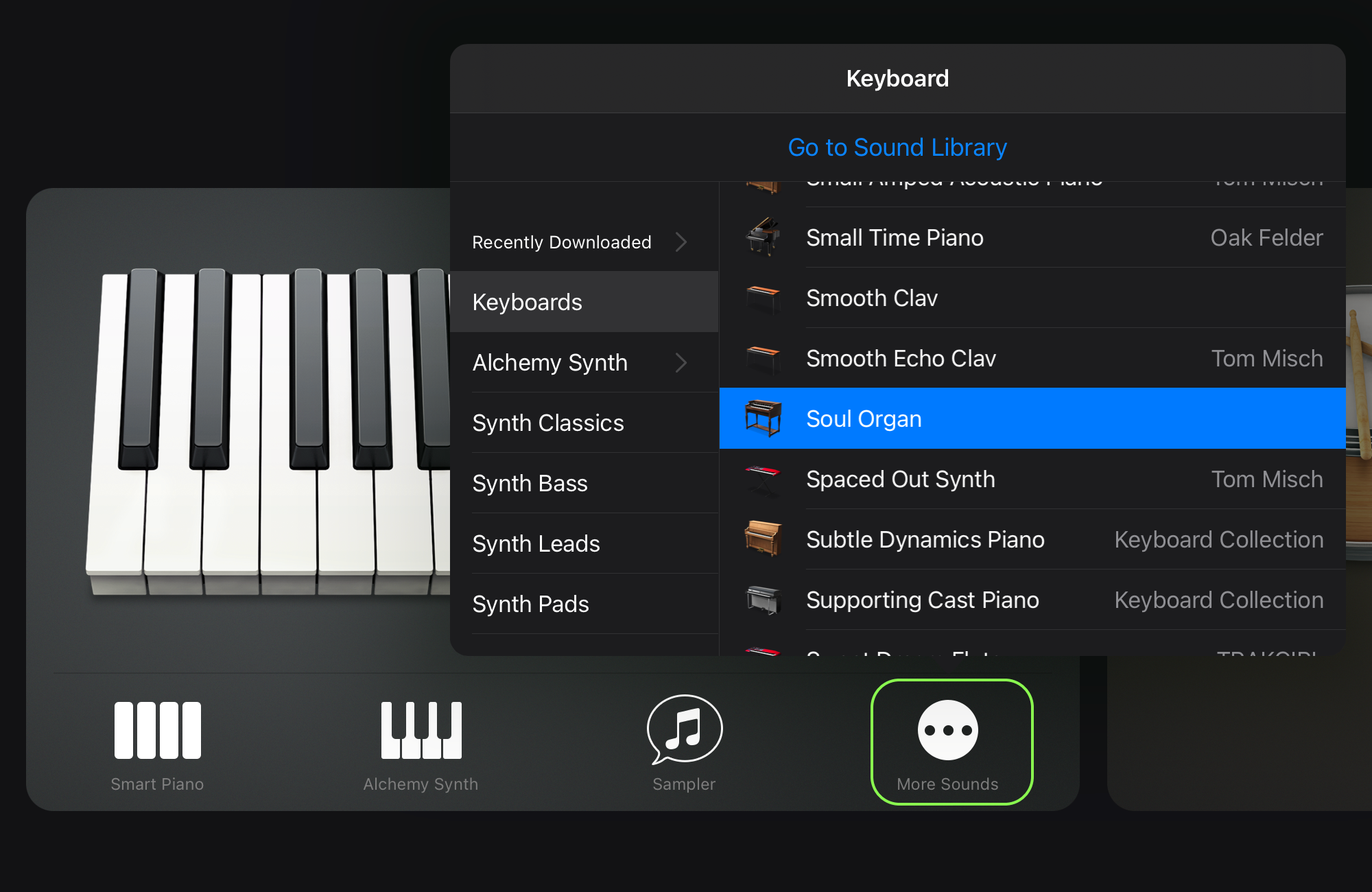This screenshot has height=892, width=1372.
Task: Click the Oak Felder pack label
Action: tap(1266, 237)
